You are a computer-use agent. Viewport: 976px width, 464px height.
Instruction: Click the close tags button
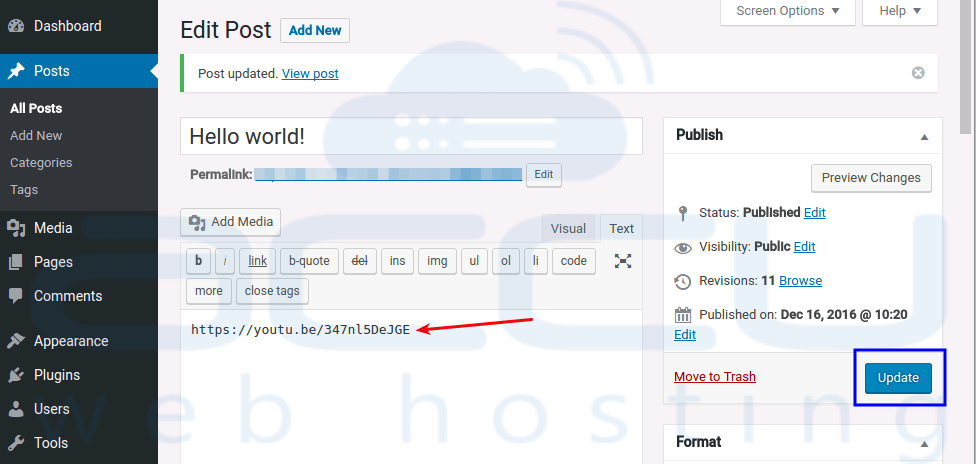(272, 291)
